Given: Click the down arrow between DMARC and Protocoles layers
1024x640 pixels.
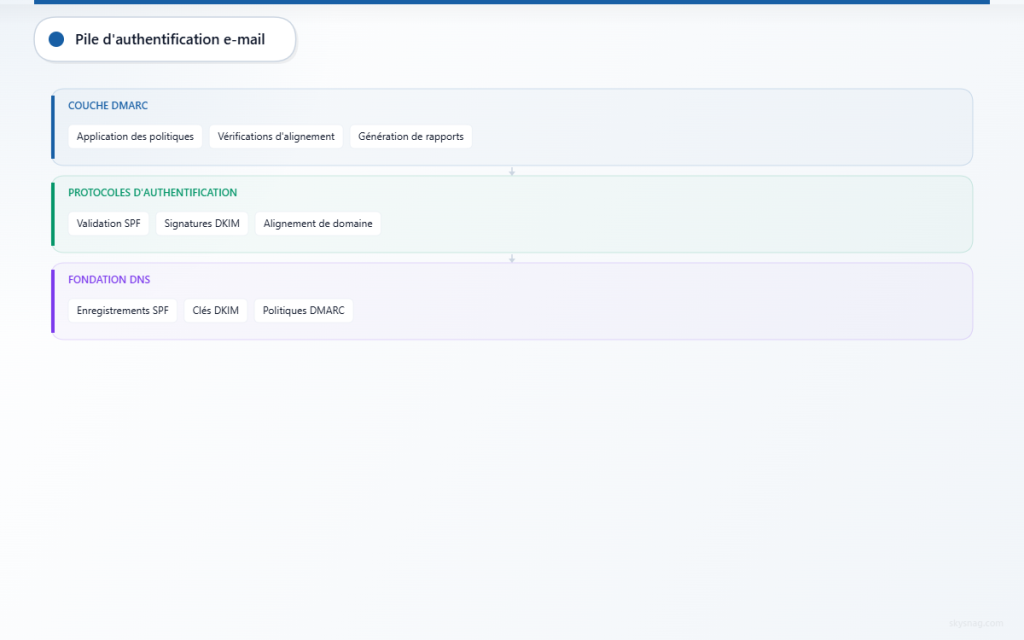Looking at the screenshot, I should pos(512,170).
